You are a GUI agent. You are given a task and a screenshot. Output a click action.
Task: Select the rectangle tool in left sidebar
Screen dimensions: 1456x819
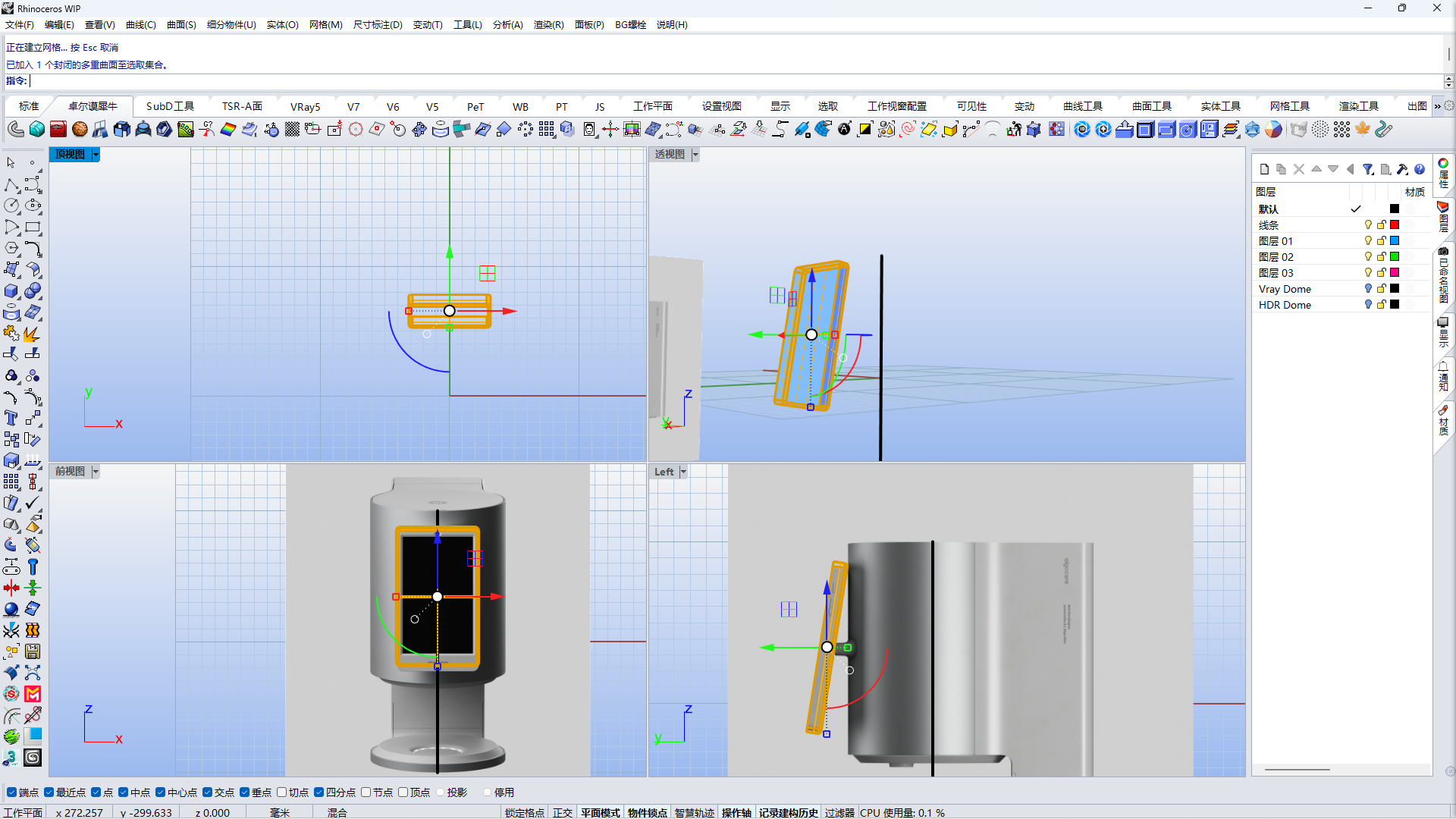33,227
